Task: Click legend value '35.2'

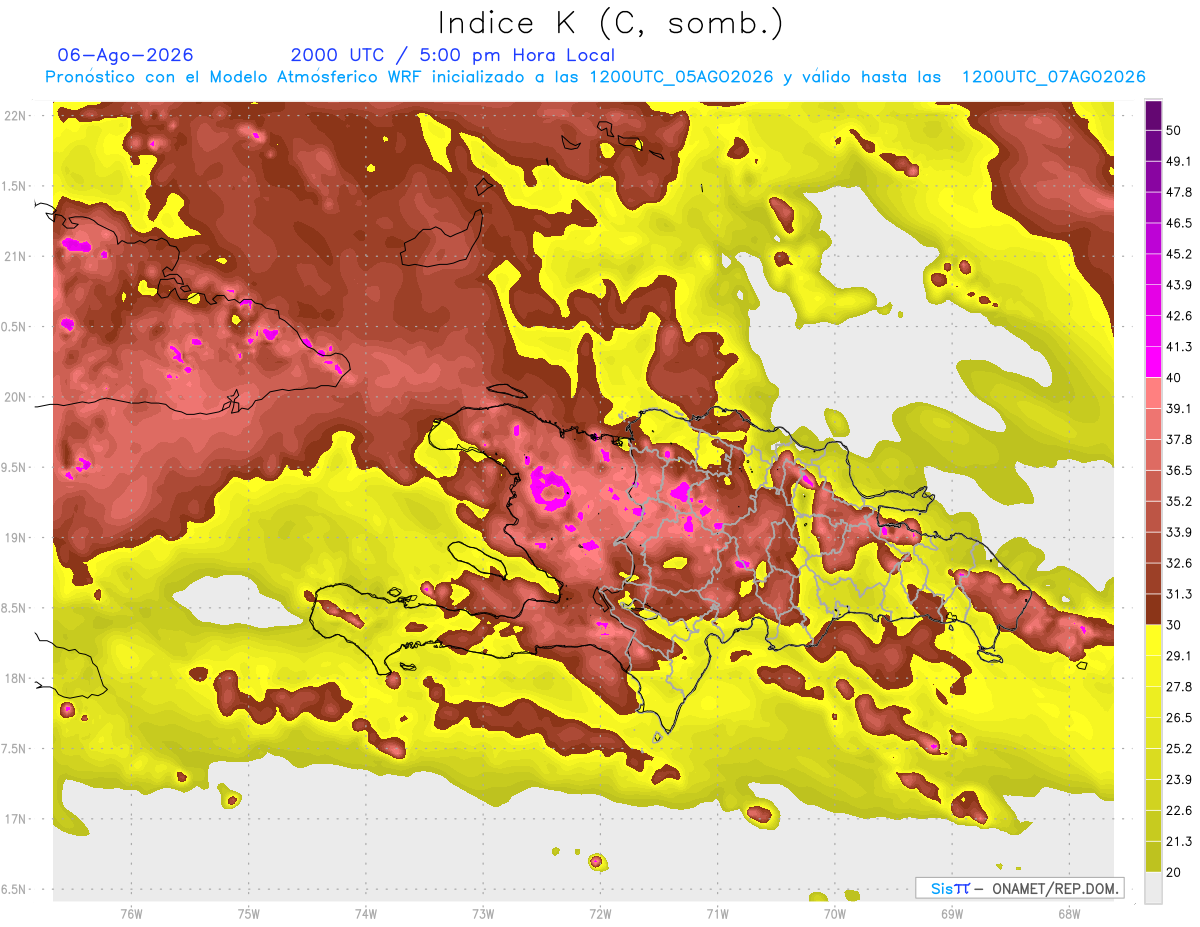Action: point(1179,501)
